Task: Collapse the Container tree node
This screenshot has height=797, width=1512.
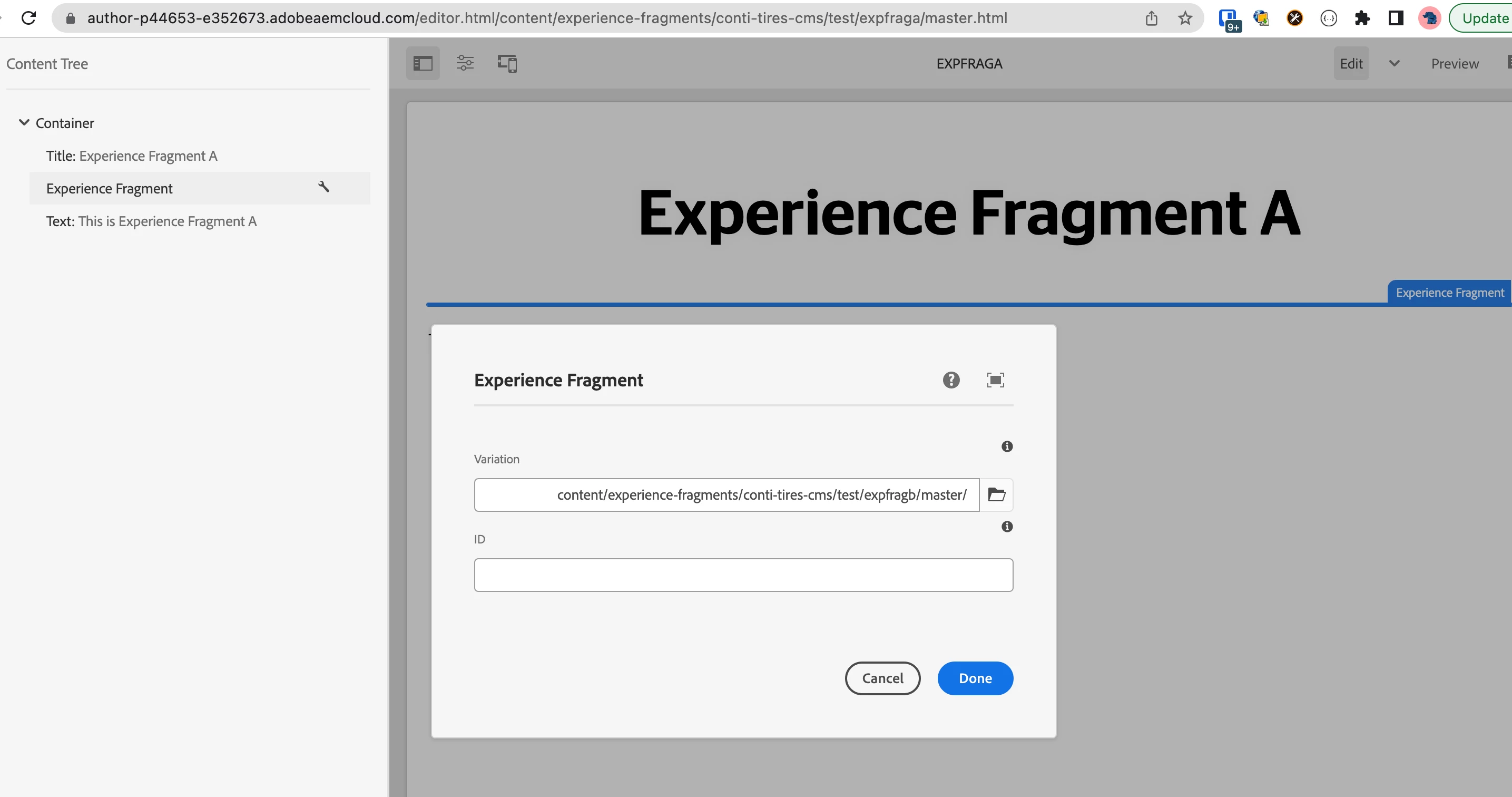Action: (x=24, y=123)
